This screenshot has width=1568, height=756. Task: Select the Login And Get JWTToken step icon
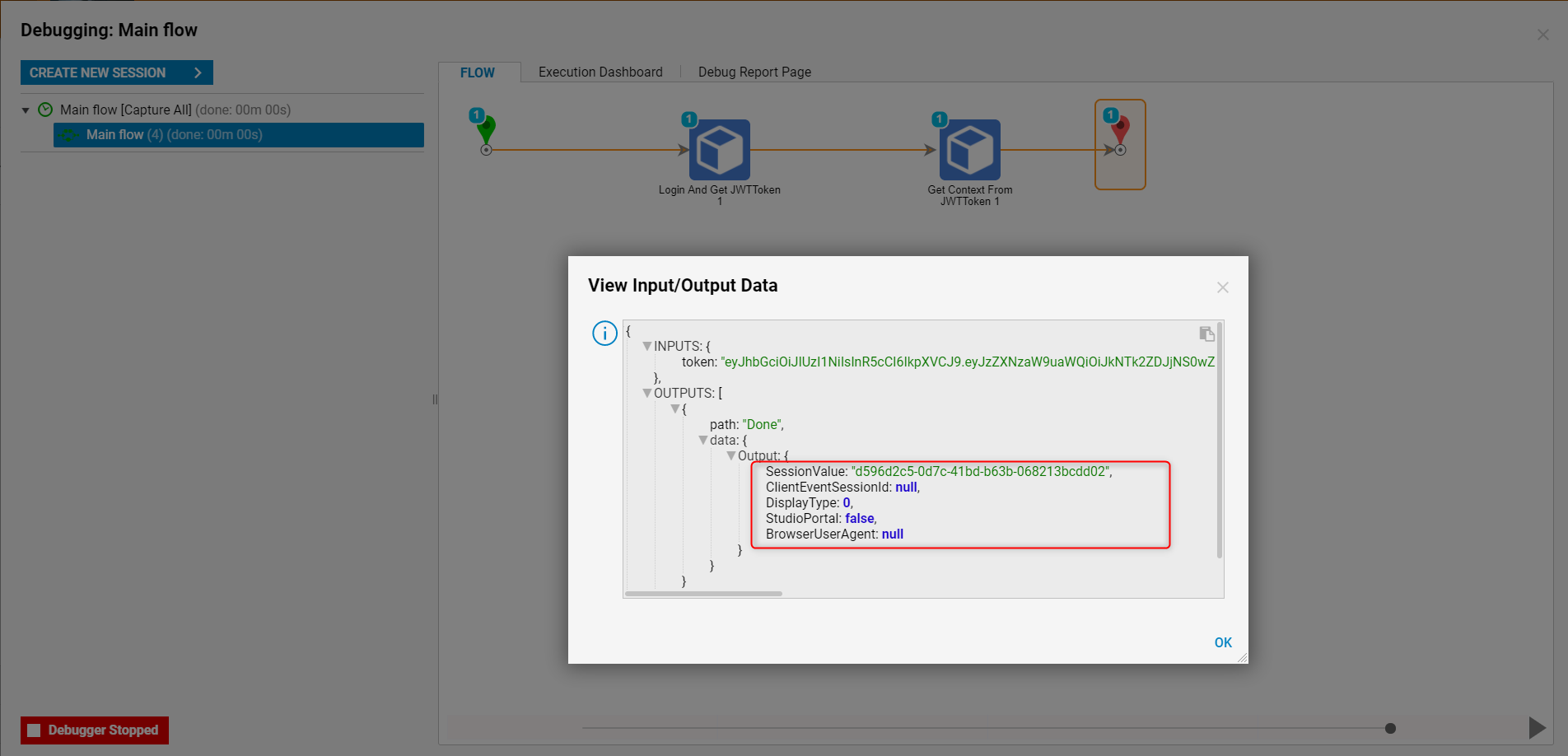tap(720, 150)
